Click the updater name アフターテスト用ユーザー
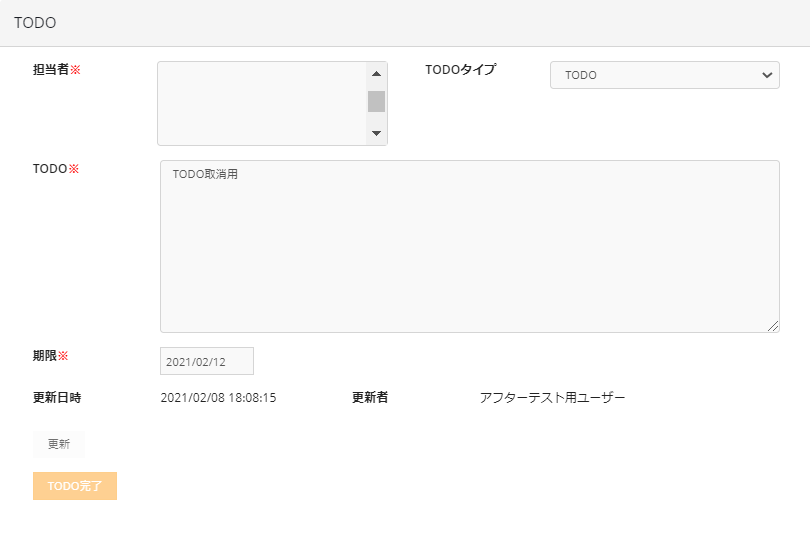This screenshot has width=810, height=546. 552,398
